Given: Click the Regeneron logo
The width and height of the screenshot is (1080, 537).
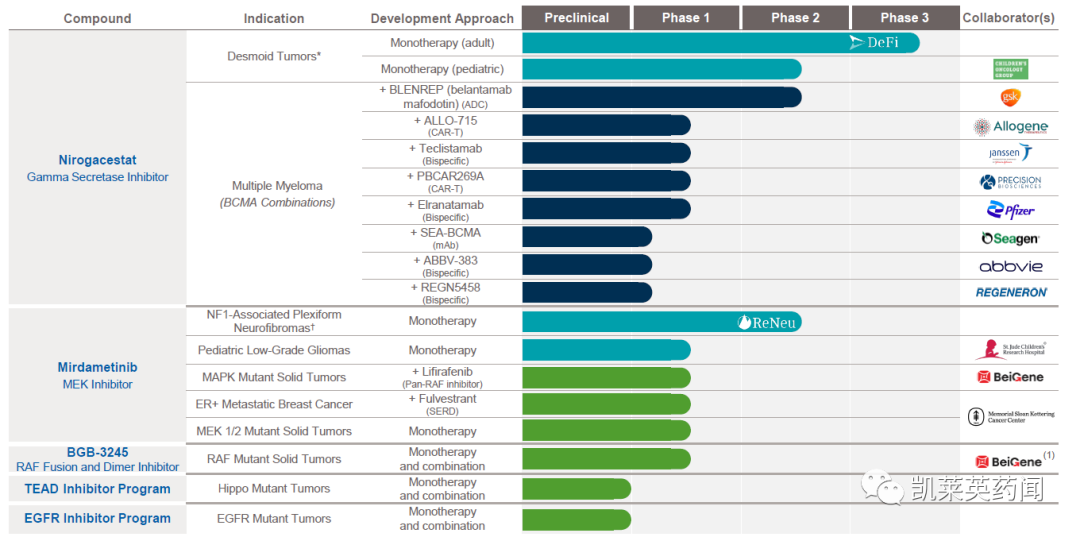Looking at the screenshot, I should tap(1010, 293).
